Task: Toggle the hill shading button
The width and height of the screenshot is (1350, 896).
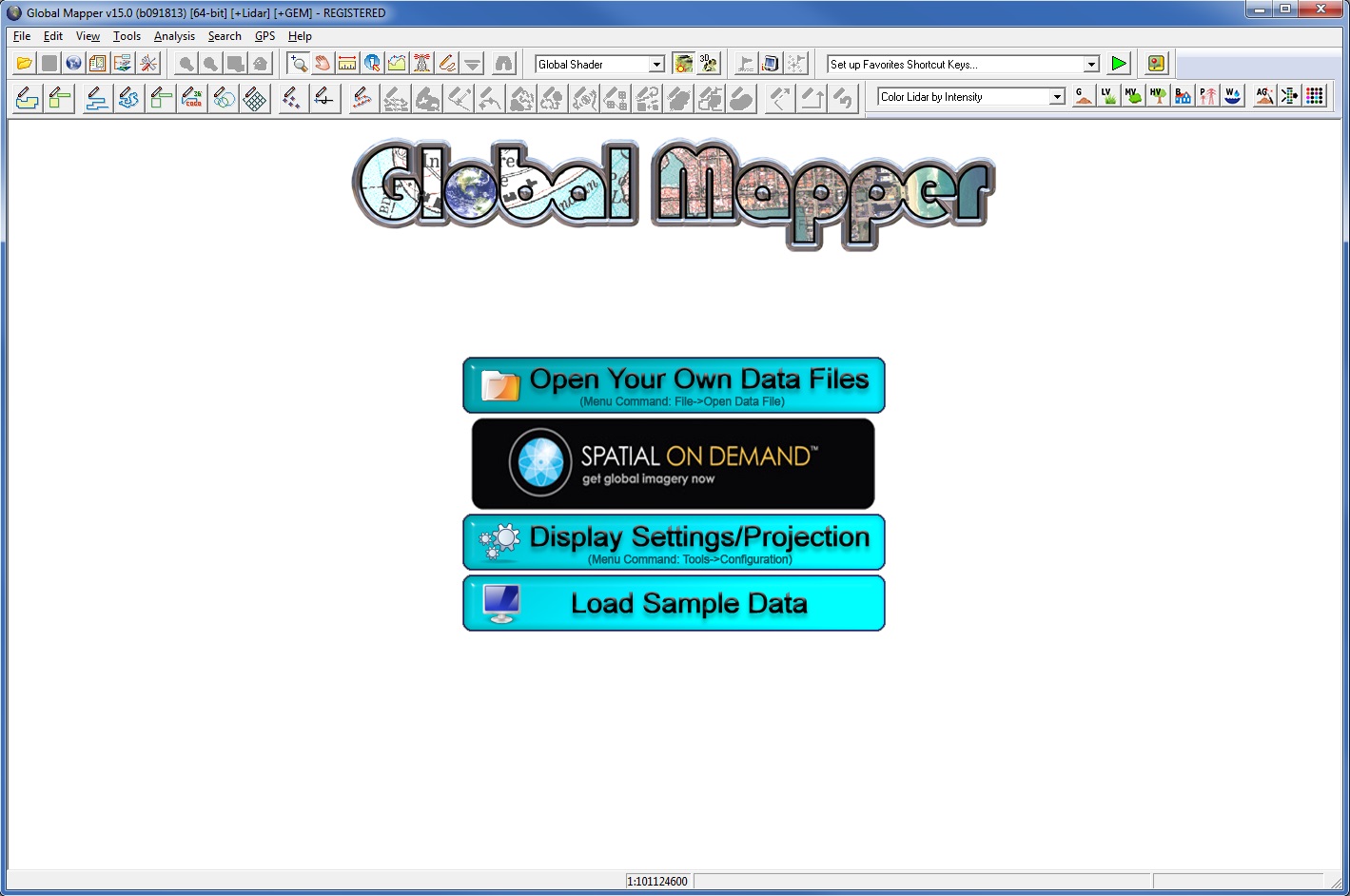Action: [683, 64]
